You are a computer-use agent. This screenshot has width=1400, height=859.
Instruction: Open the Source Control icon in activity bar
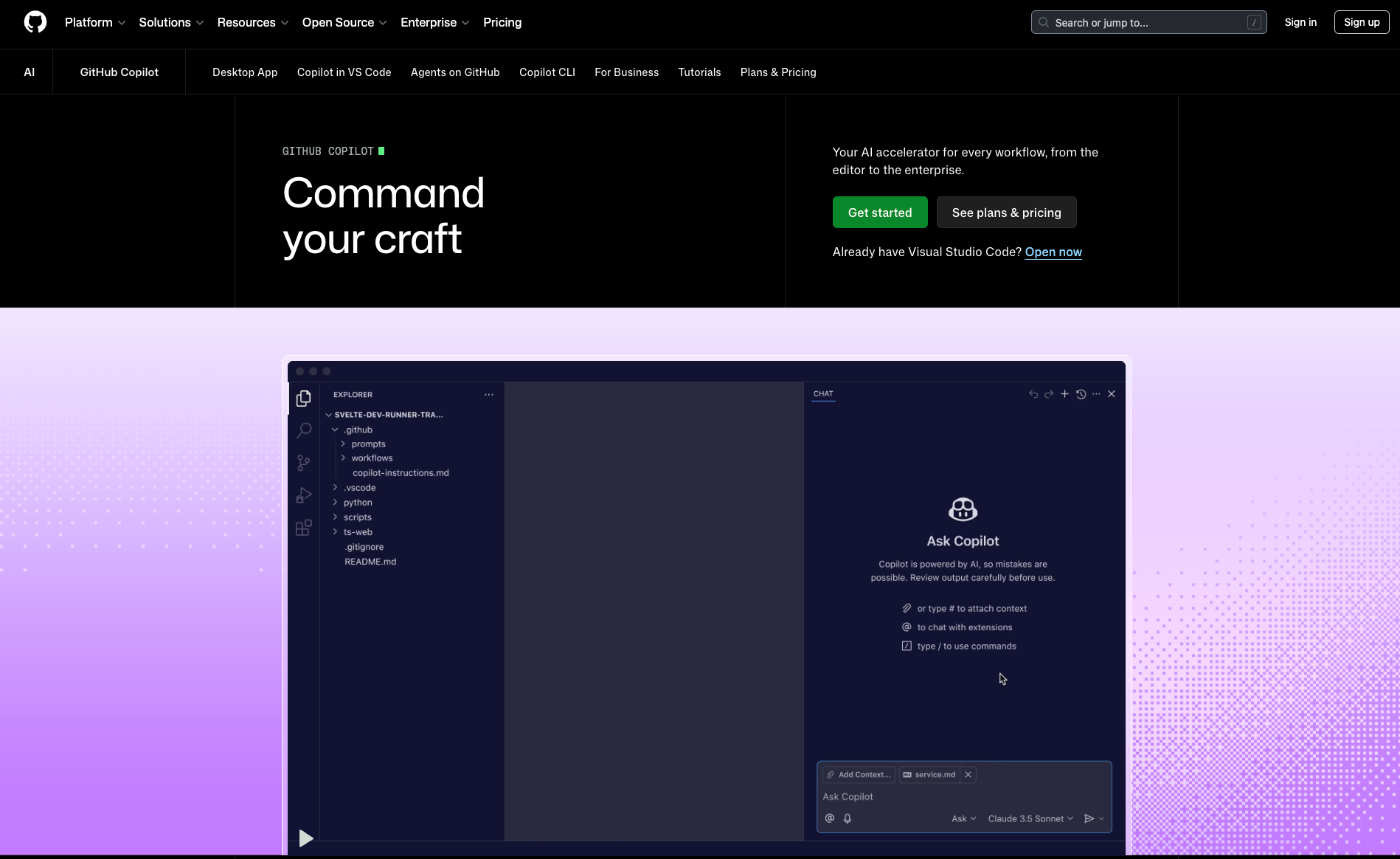click(303, 463)
